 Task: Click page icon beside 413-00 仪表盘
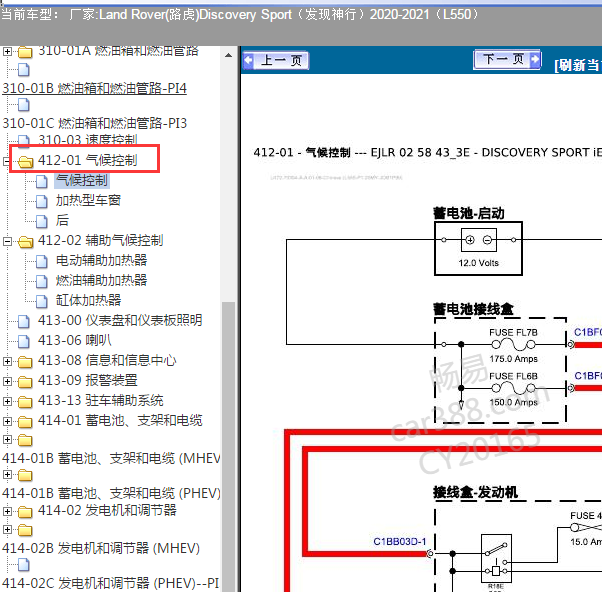24,321
